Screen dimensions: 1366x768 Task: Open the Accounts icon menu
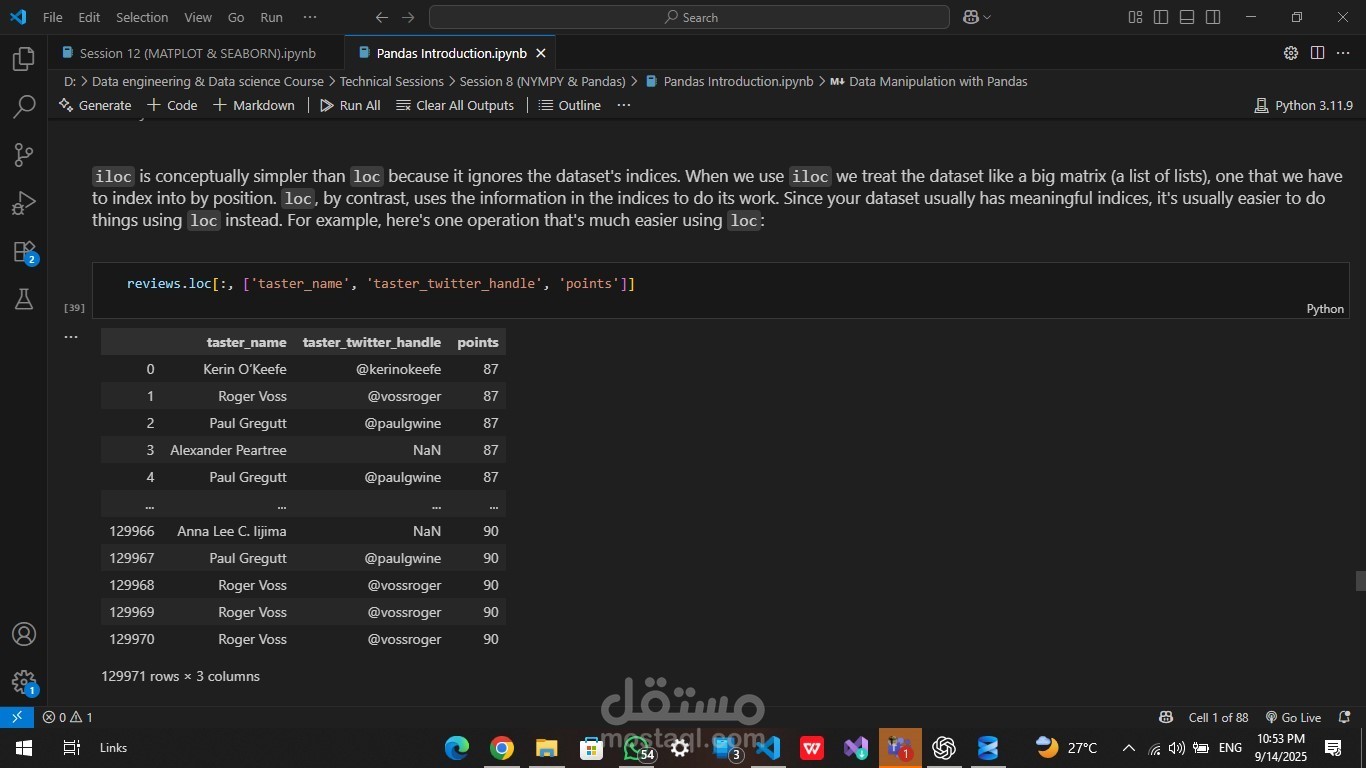(x=24, y=634)
